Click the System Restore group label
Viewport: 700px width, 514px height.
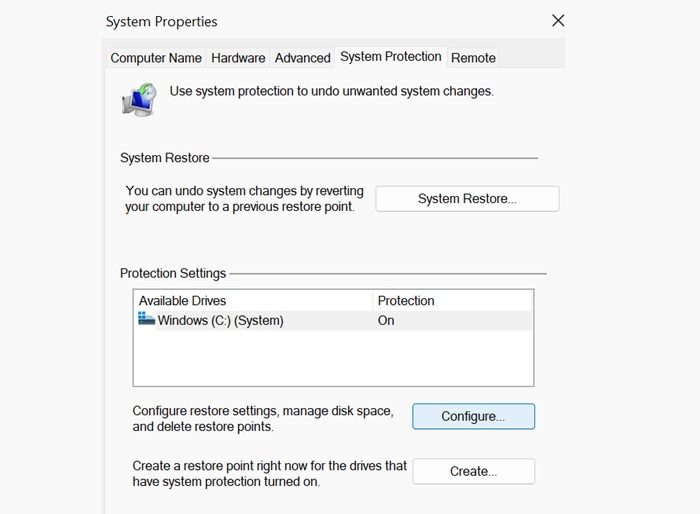coord(165,158)
